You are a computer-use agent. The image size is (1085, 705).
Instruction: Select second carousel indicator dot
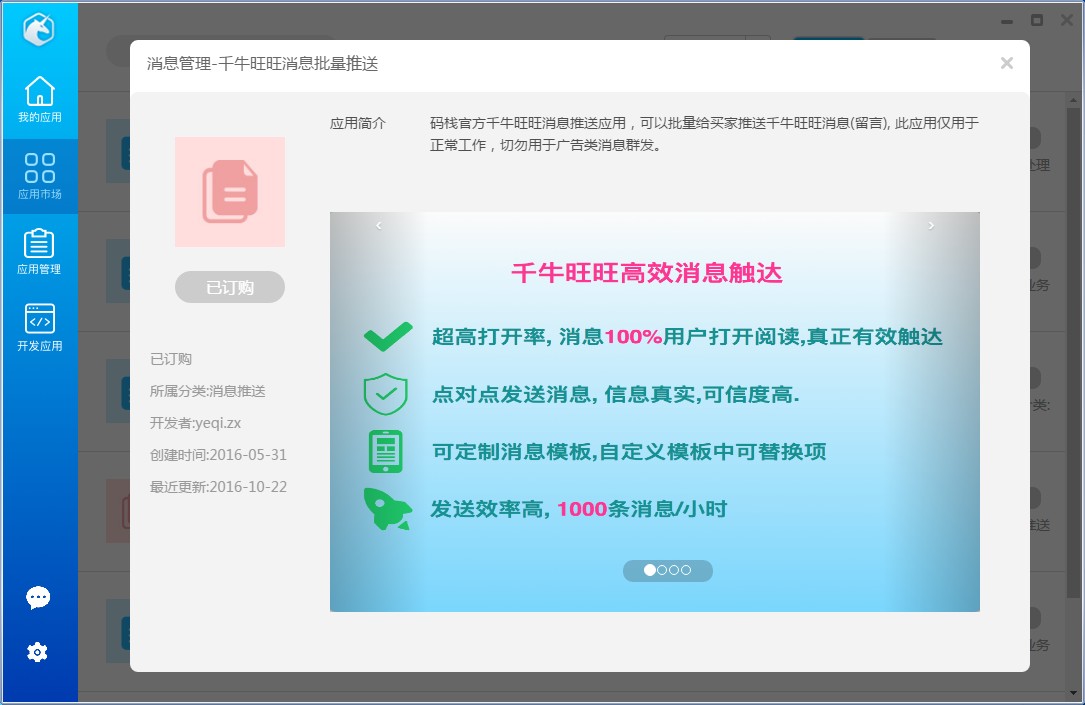662,570
